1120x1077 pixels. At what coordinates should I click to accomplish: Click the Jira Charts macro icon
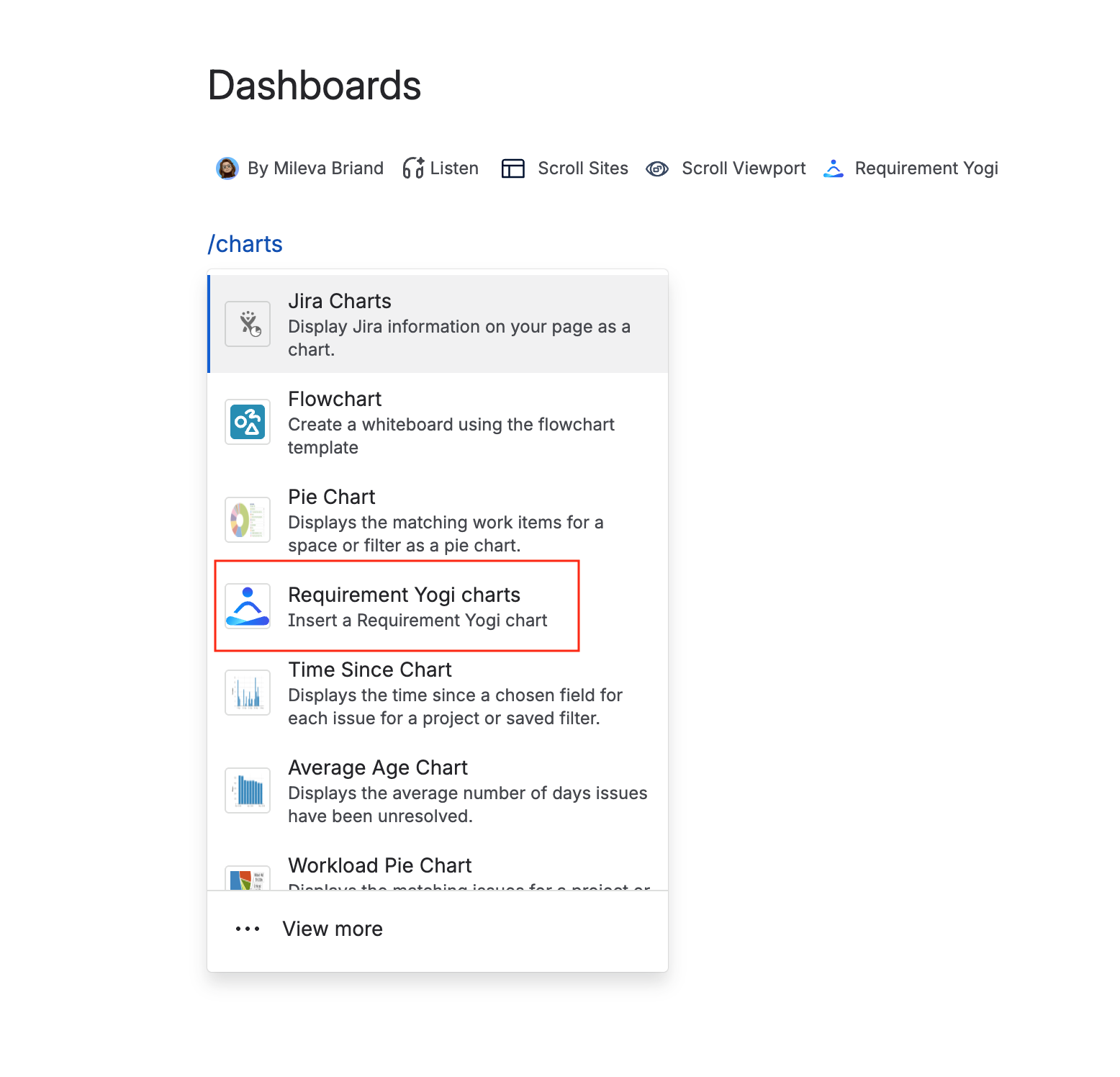248,324
